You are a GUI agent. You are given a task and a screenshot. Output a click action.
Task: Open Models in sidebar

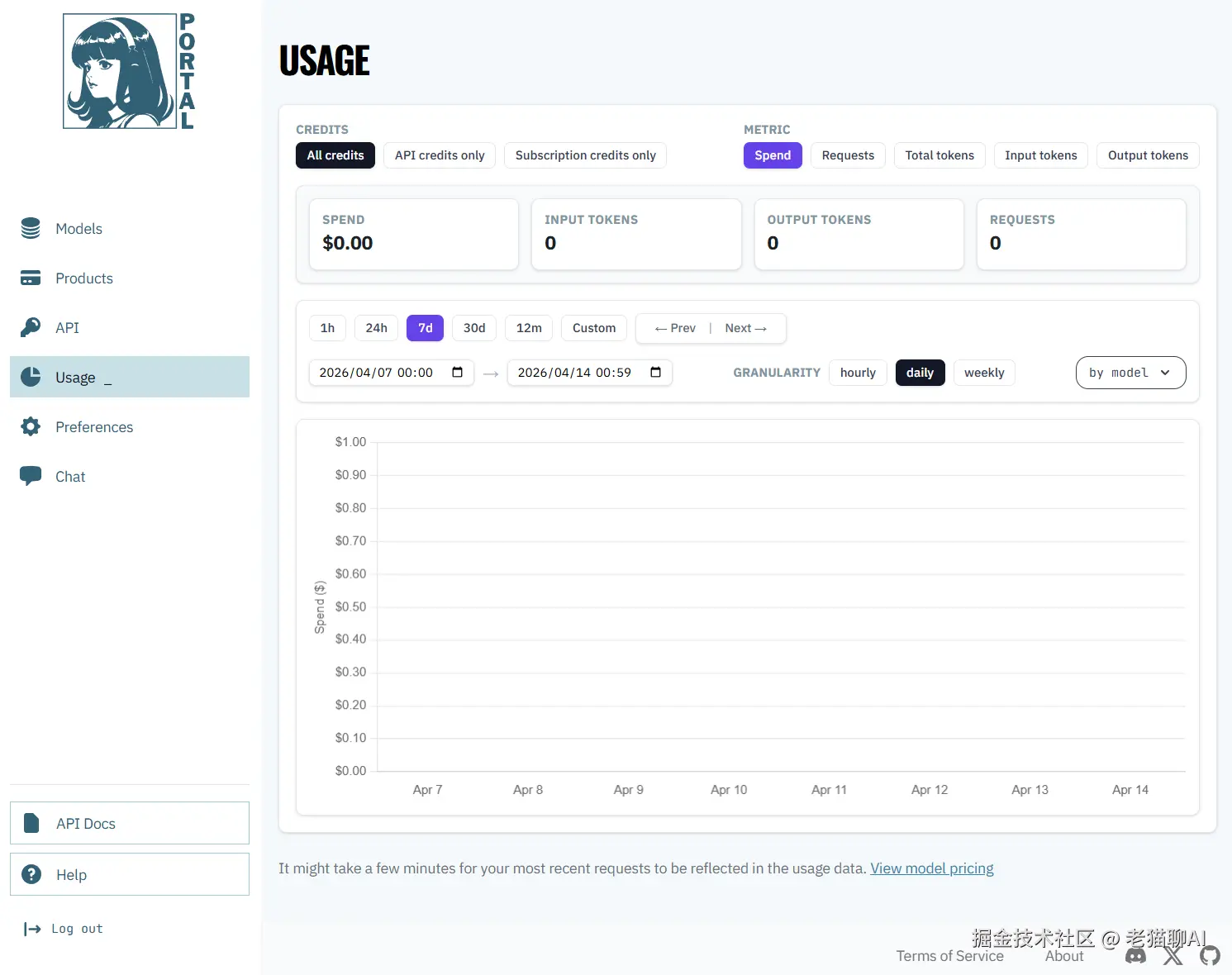click(x=130, y=229)
